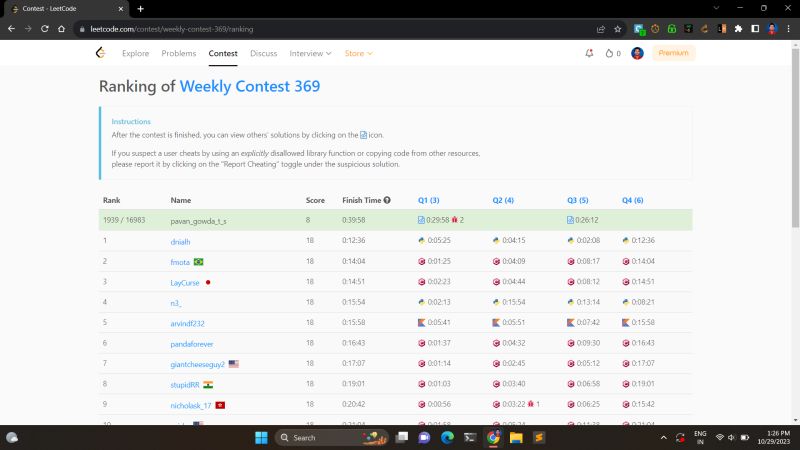Open arvindf232's Q1 Kotlin solution icon
Viewport: 800px width, 450px height.
(x=421, y=322)
